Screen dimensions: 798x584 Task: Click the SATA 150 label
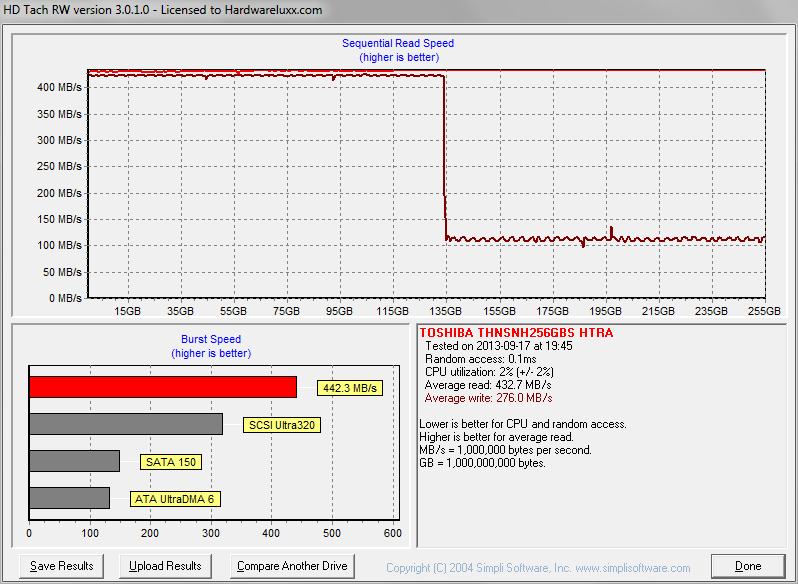171,462
